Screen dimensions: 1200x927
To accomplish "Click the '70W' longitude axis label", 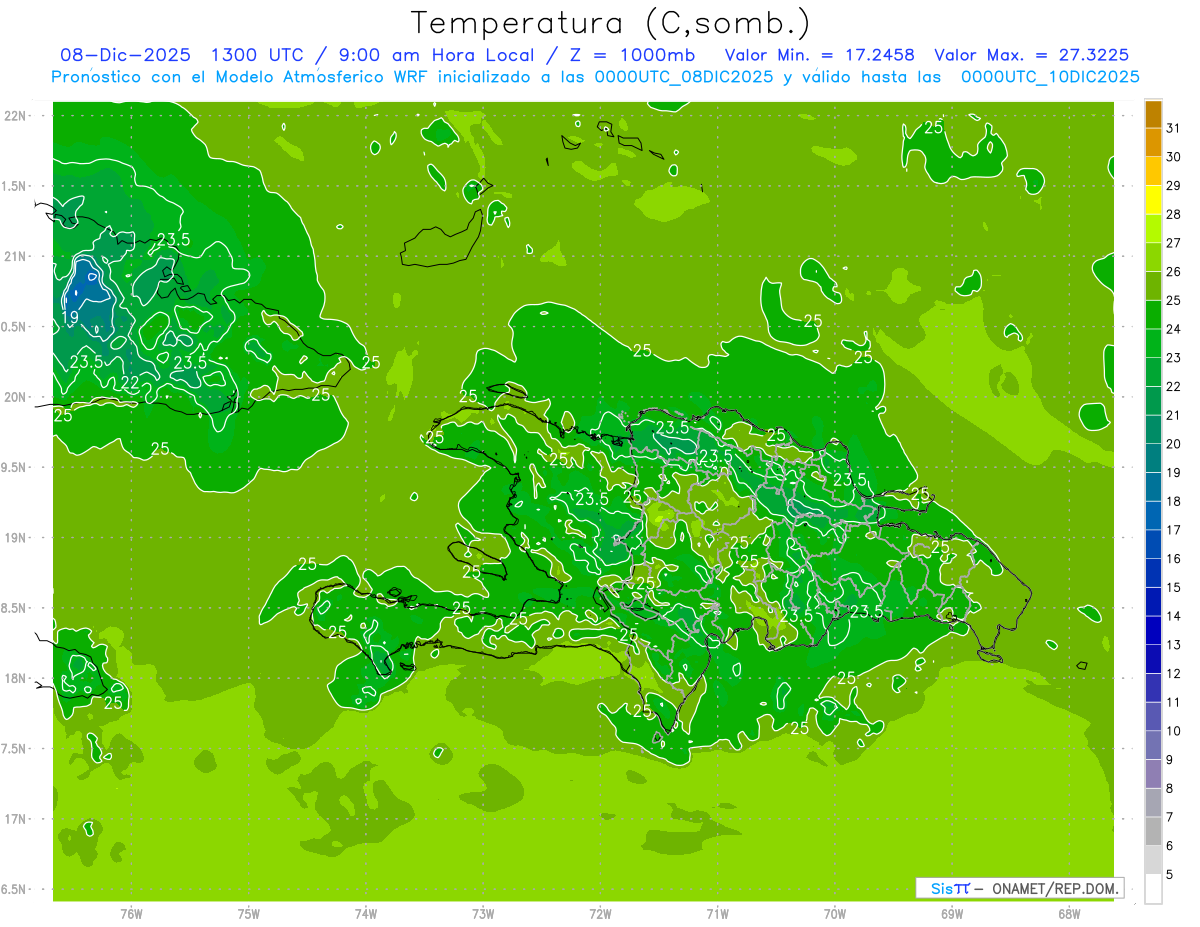I will [x=835, y=913].
